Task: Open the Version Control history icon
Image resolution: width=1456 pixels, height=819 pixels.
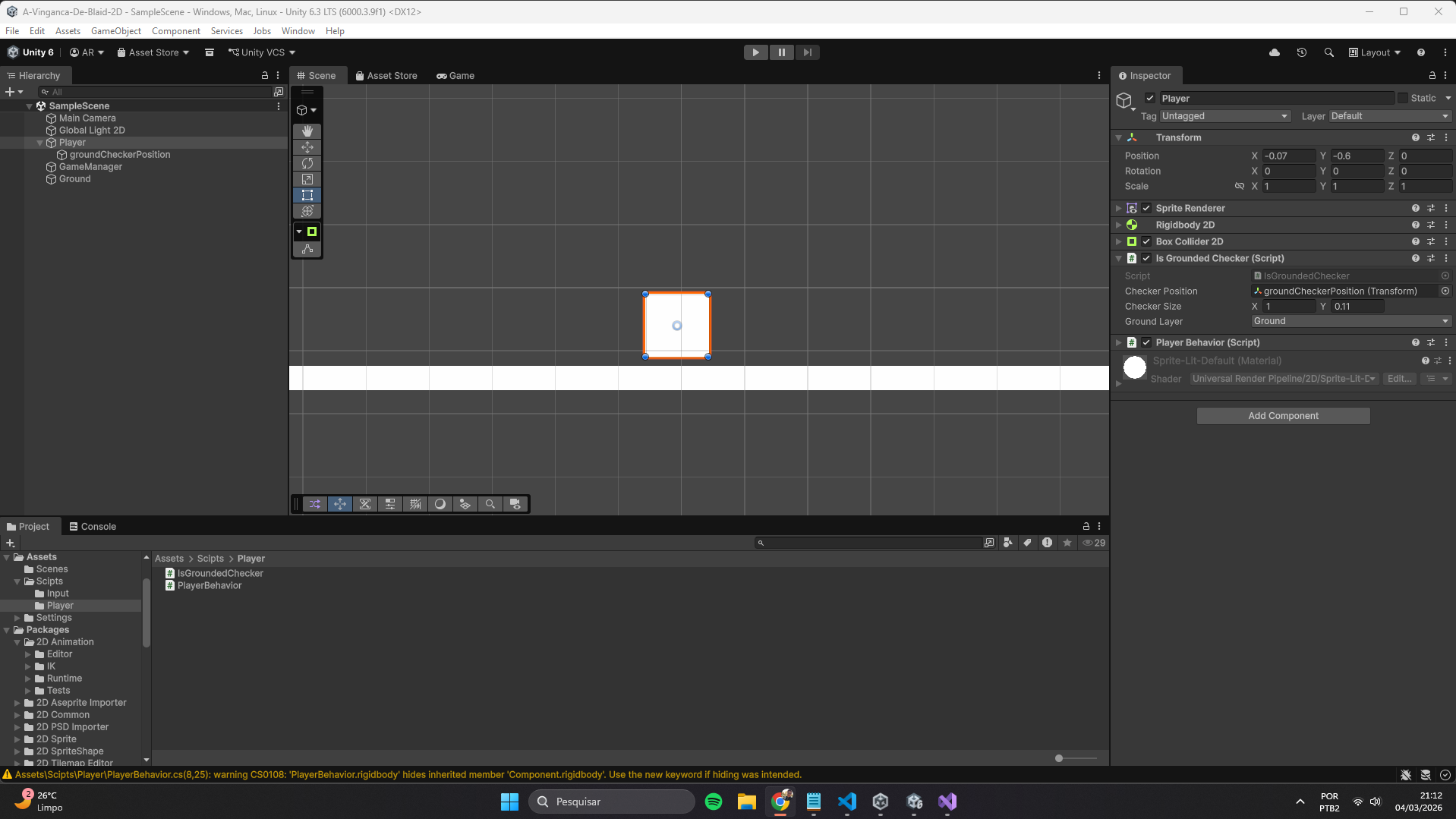Action: click(x=1301, y=52)
